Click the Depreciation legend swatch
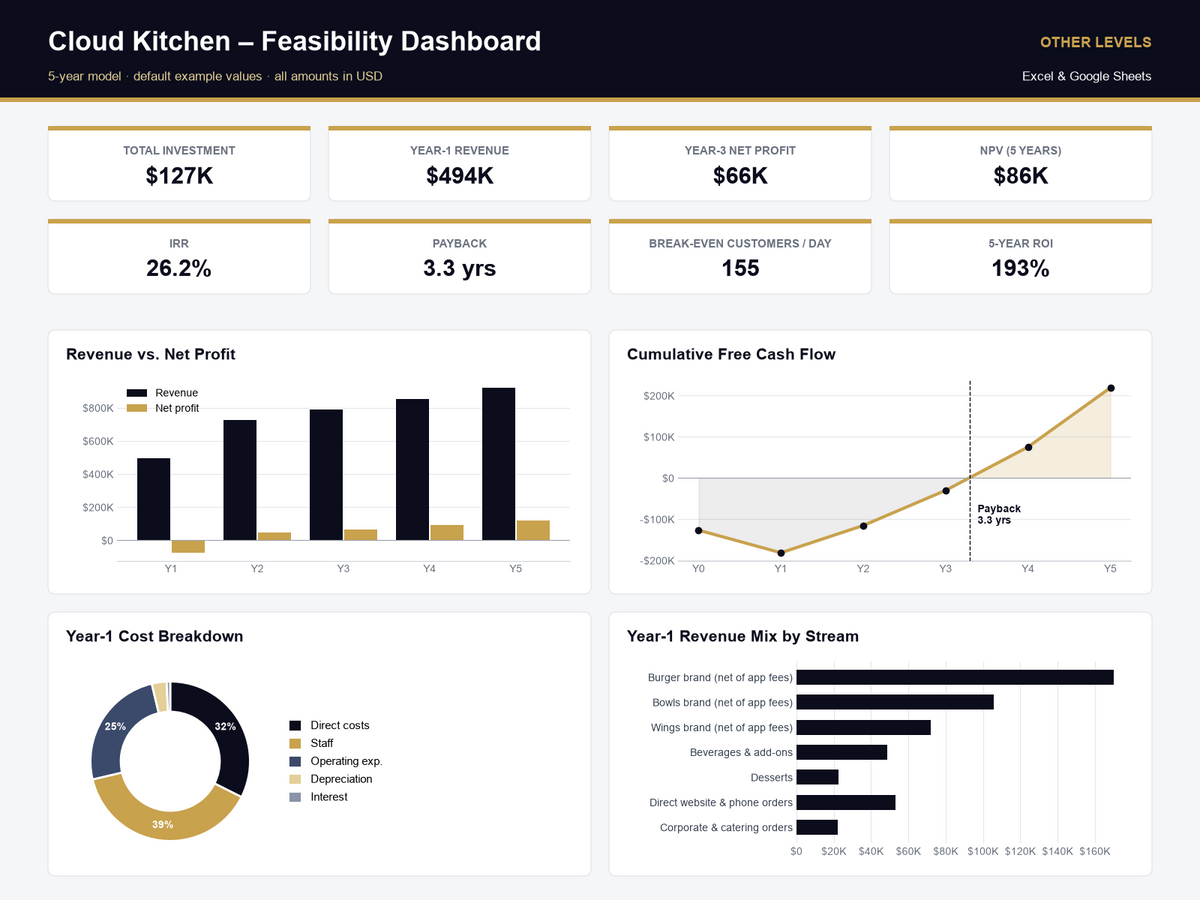 pyautogui.click(x=295, y=779)
